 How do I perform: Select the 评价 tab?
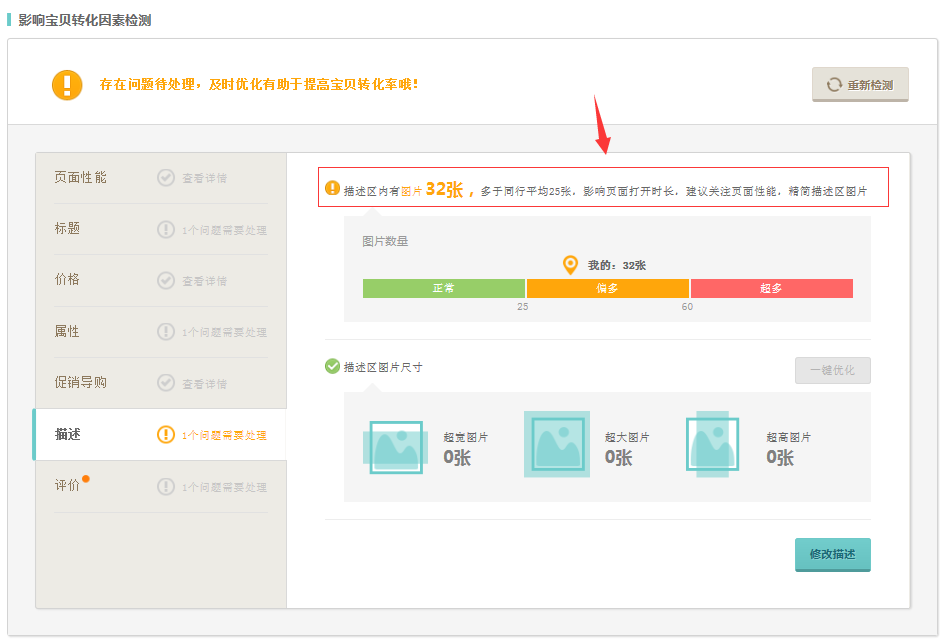coord(68,486)
